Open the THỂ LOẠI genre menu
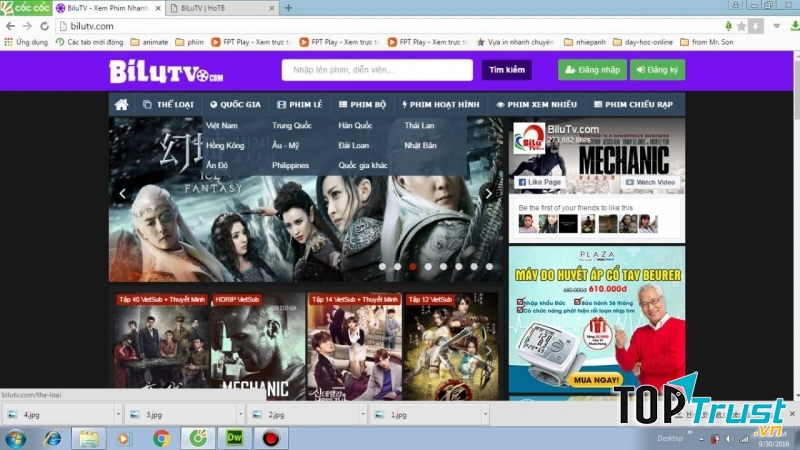This screenshot has height=450, width=800. click(x=168, y=105)
